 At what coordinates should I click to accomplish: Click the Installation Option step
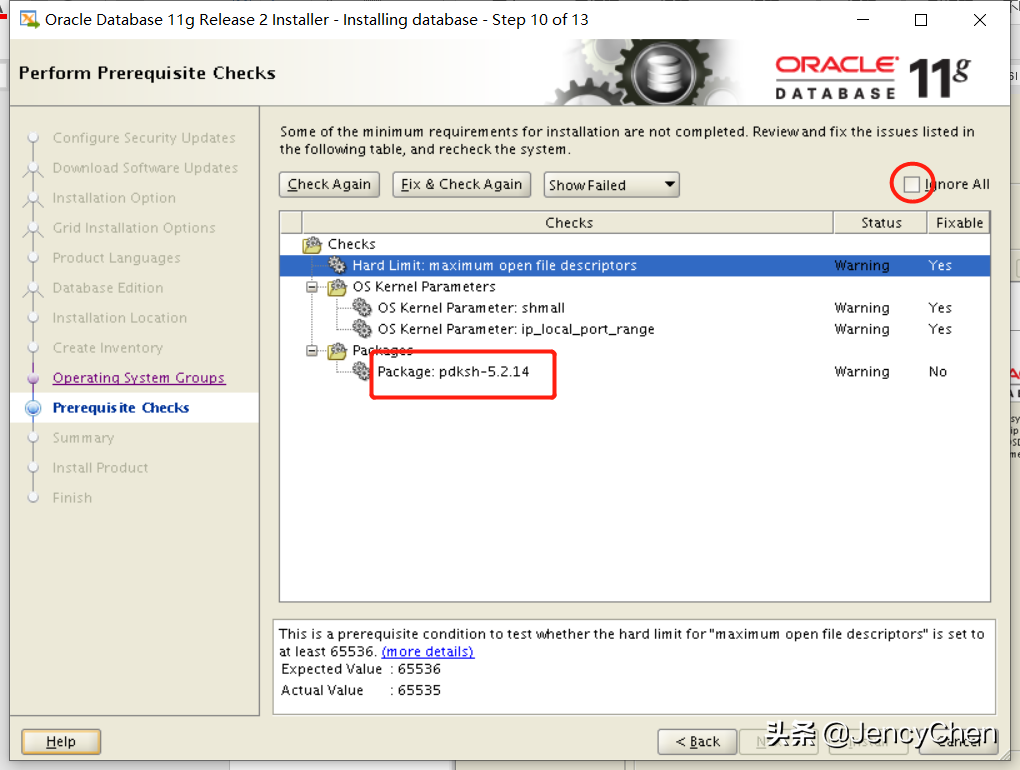[x=114, y=198]
